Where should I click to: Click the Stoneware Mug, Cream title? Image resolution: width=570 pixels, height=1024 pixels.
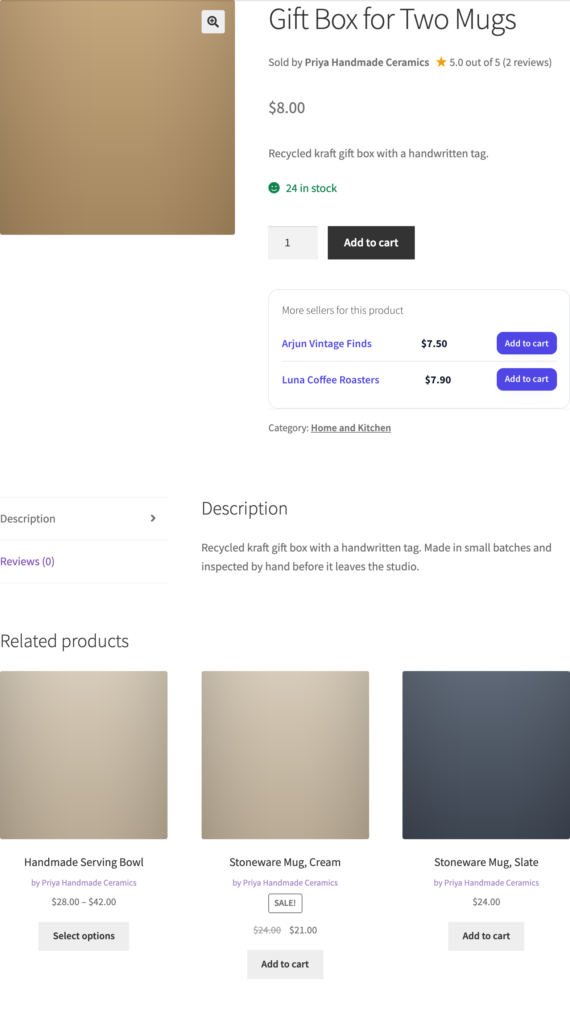285,862
